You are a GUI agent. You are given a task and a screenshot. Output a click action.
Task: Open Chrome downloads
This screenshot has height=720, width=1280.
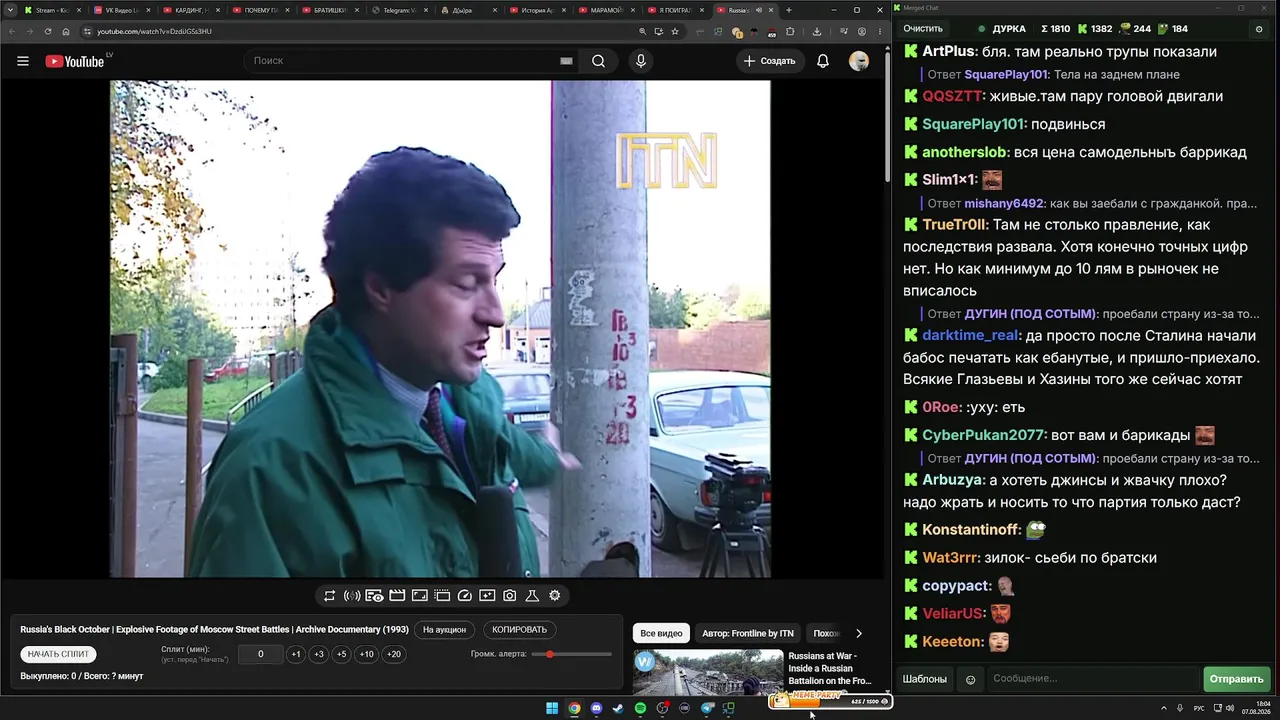[816, 31]
